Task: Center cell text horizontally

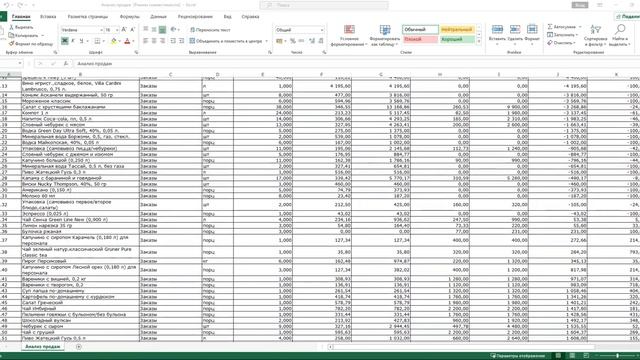Action: 154,41
